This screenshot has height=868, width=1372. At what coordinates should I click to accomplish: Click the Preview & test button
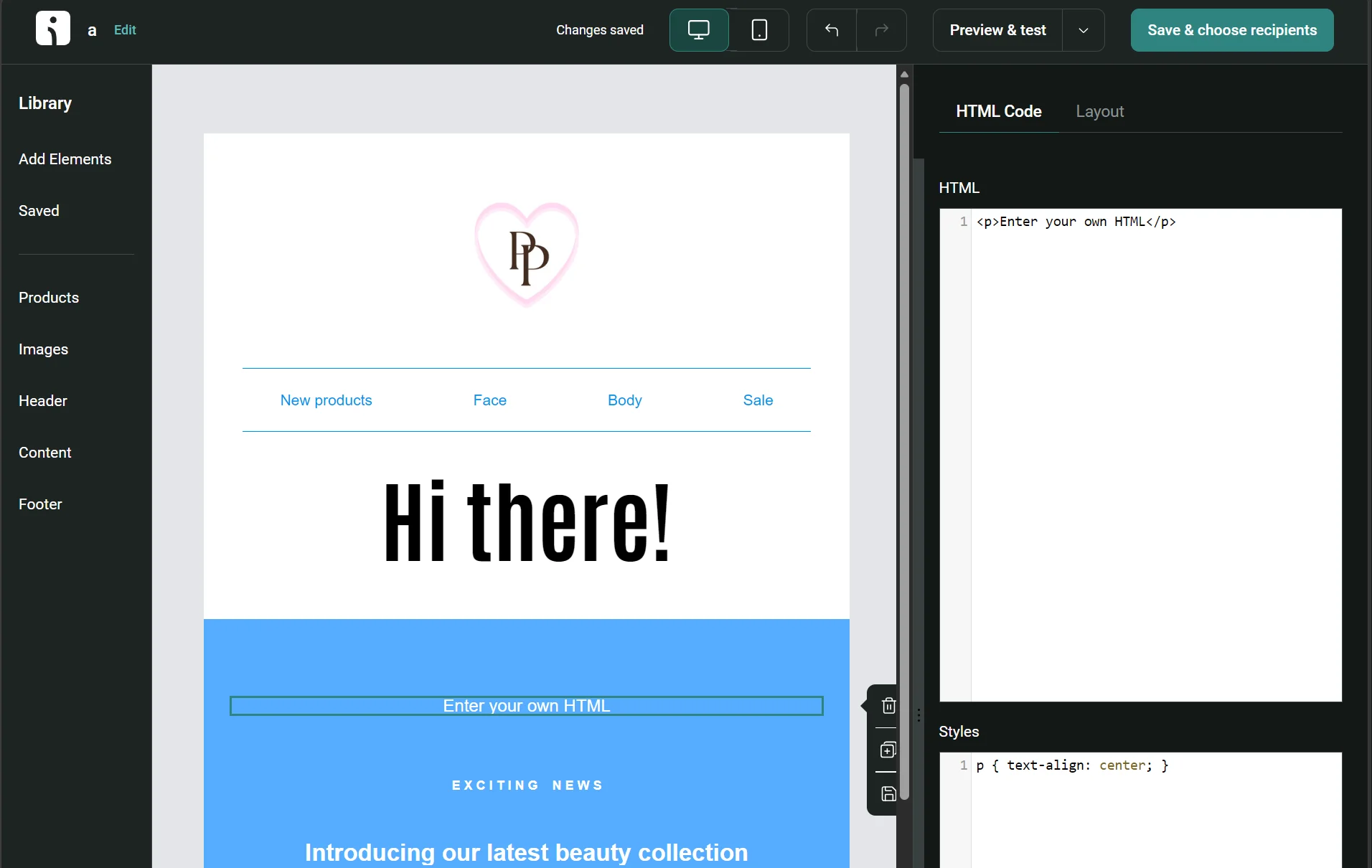[997, 30]
